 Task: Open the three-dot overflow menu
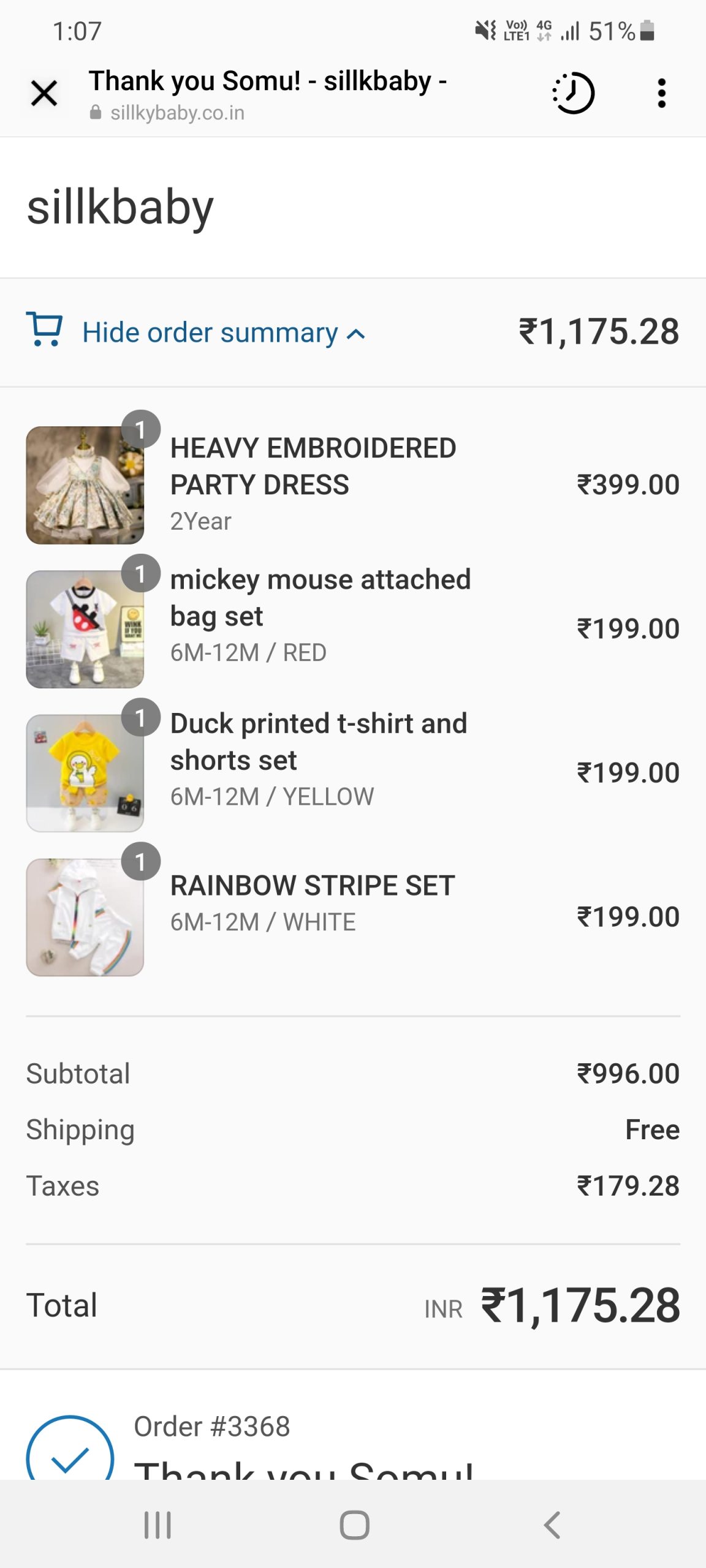point(661,94)
